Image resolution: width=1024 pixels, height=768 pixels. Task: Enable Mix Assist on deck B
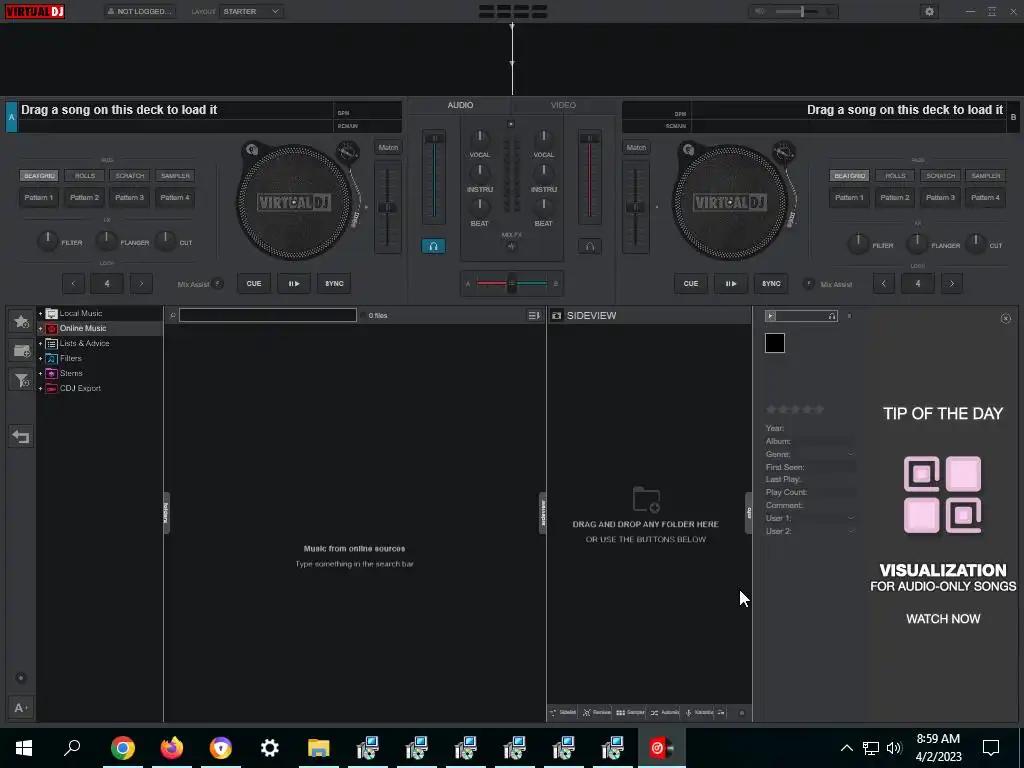click(x=808, y=283)
